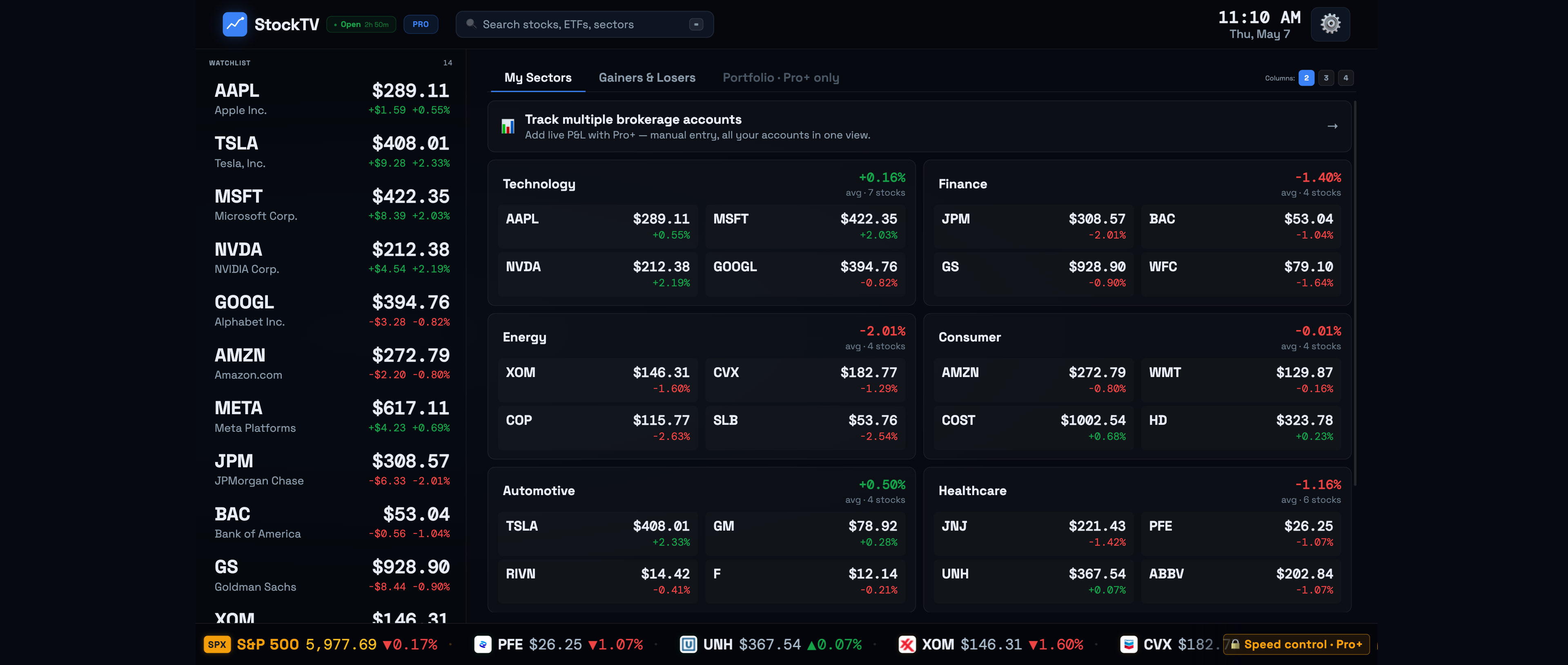Open the Portfolio Pro+ only tab

(x=781, y=78)
